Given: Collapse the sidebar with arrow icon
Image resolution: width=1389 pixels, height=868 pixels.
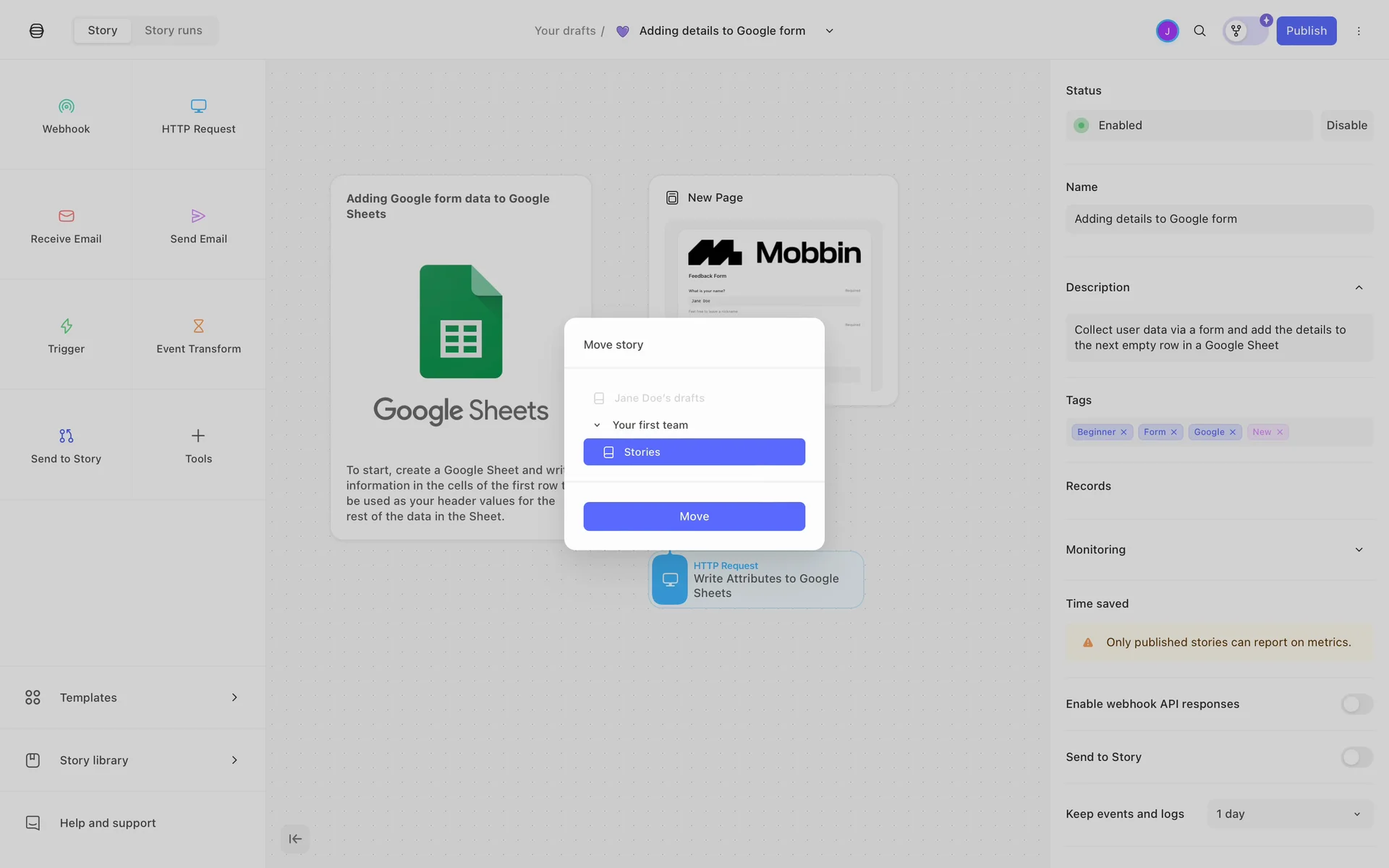Looking at the screenshot, I should tap(295, 839).
